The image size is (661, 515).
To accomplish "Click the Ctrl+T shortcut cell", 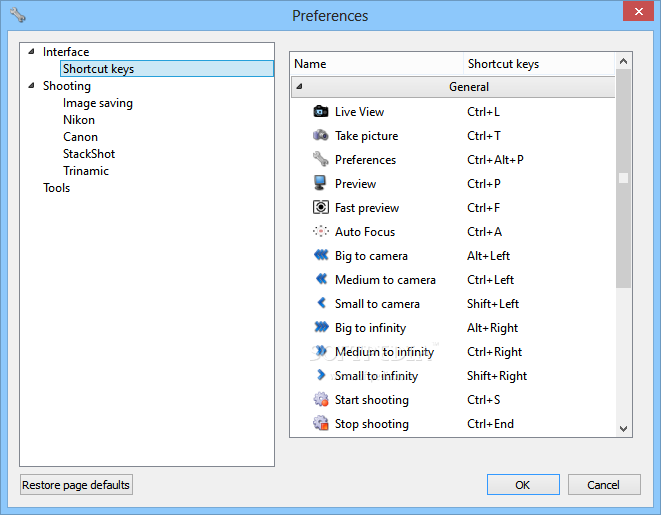I will (x=484, y=136).
